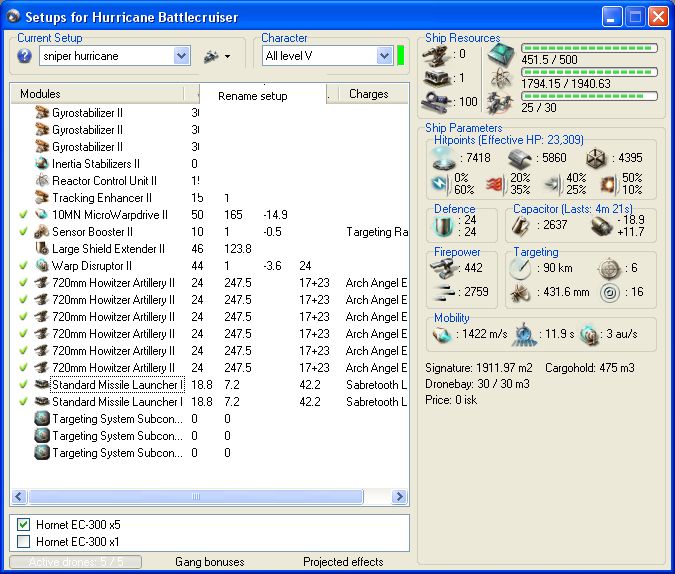
Task: Open the ship selection icon button
Action: tap(211, 56)
